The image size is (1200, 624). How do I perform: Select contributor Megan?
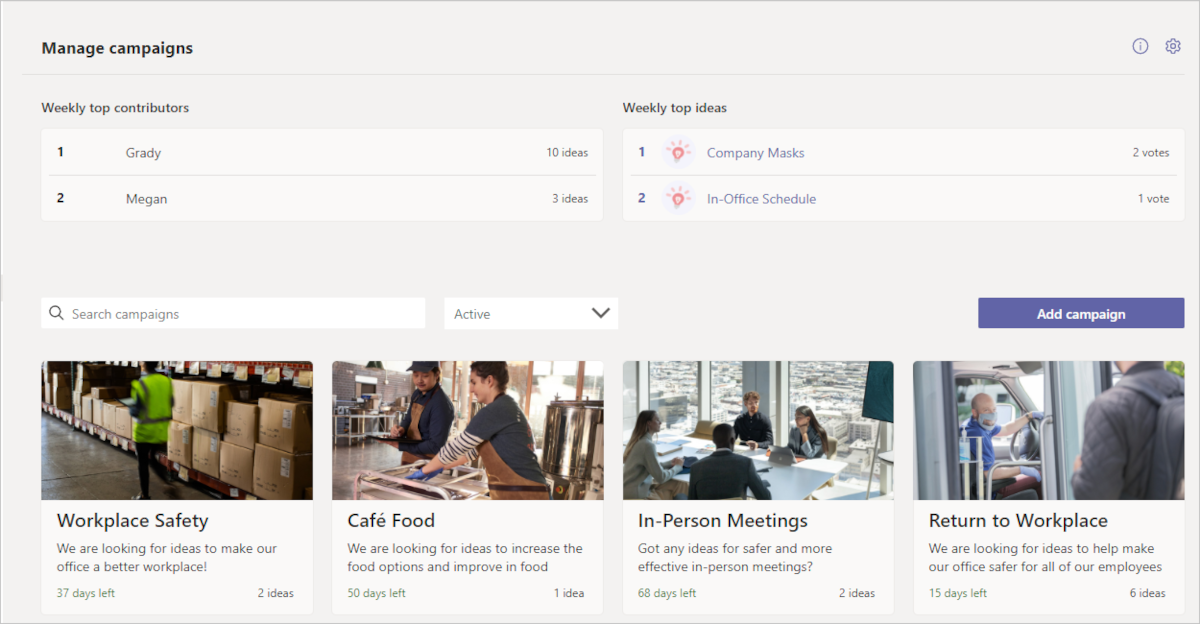[x=146, y=198]
